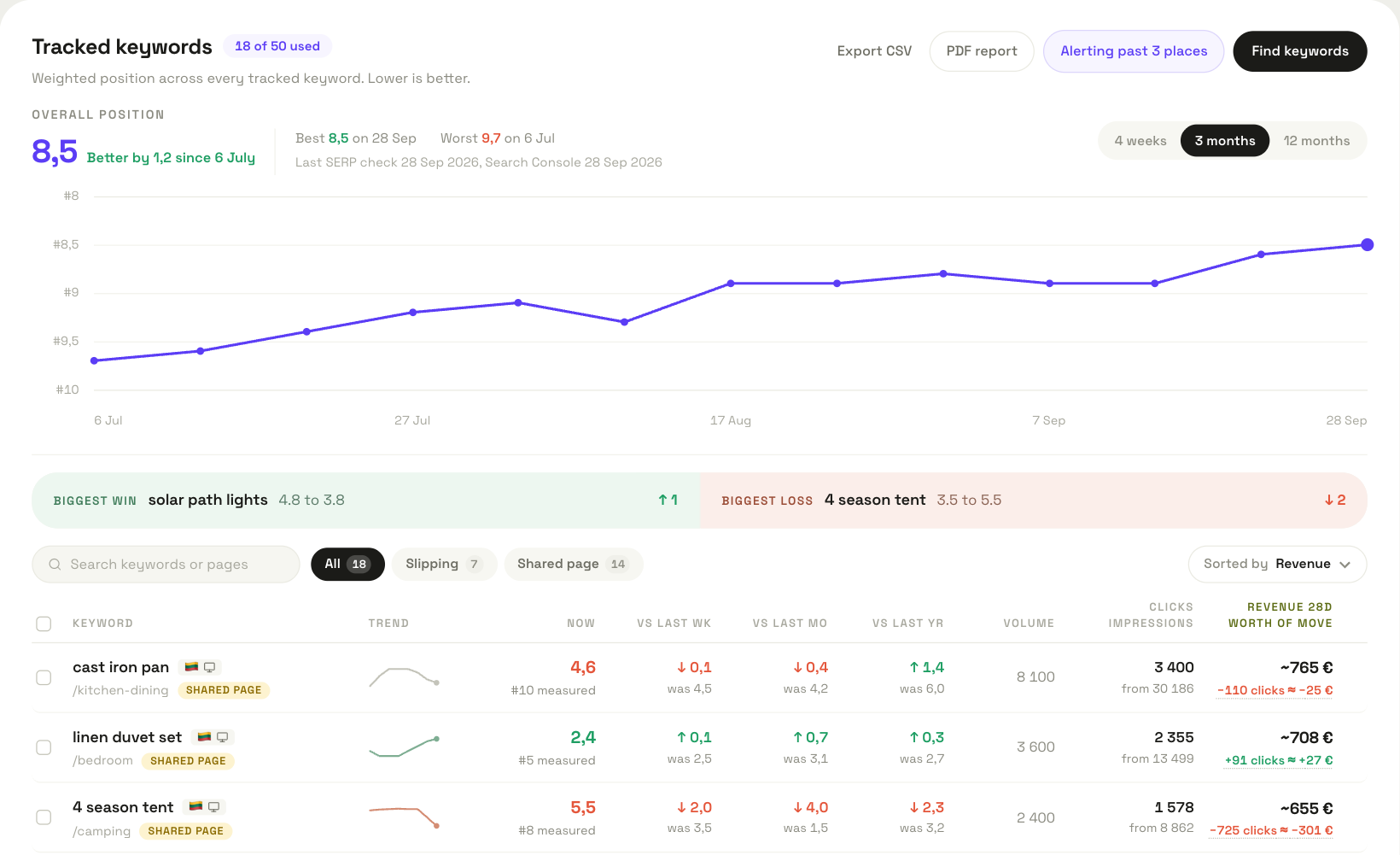The image size is (1400, 855).
Task: Open the cast iron pan trend sparkline
Action: 404,677
